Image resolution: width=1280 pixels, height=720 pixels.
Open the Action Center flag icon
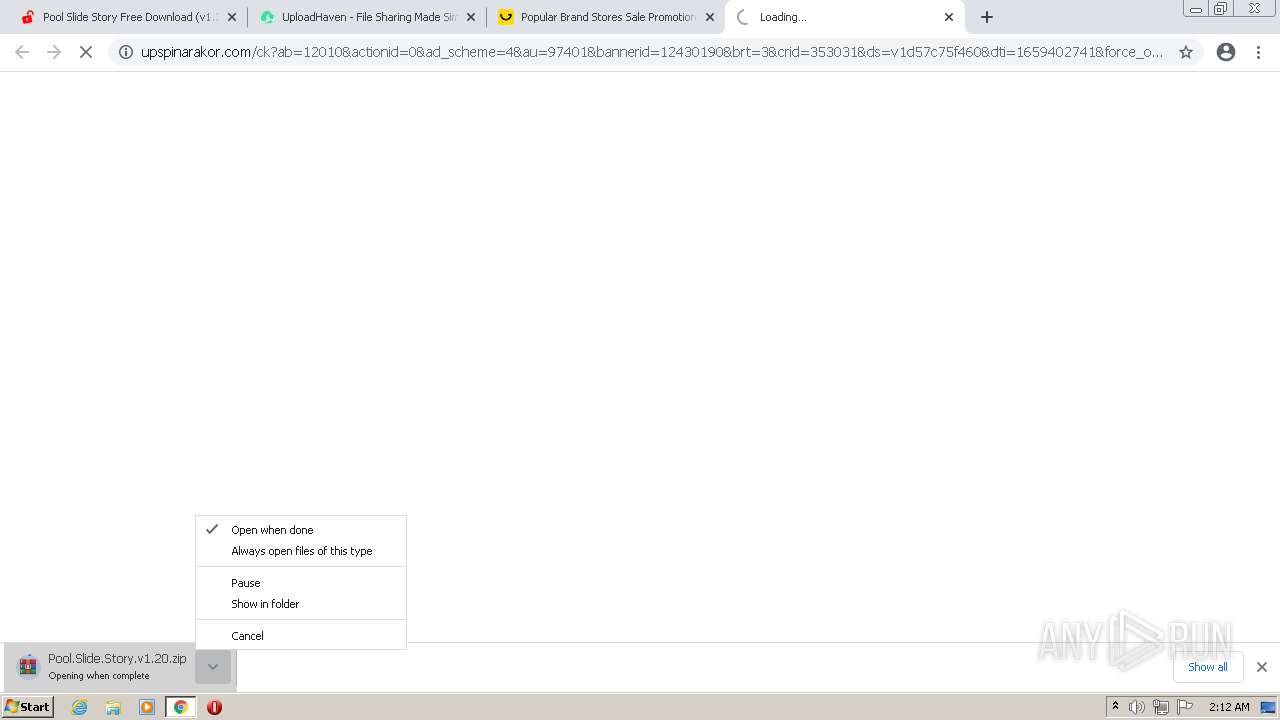pyautogui.click(x=1185, y=707)
